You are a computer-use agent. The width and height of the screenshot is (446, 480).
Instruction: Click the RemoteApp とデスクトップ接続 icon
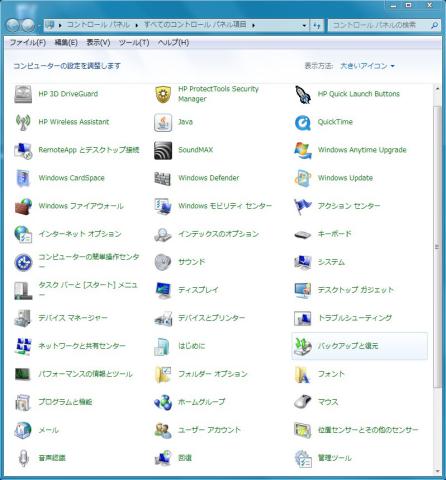(x=23, y=150)
